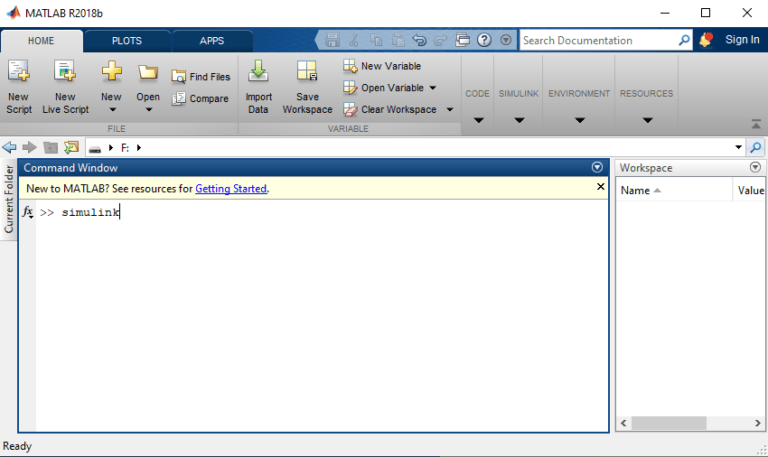The image size is (768, 457).
Task: Click the folder search magnifier icon
Action: point(756,147)
